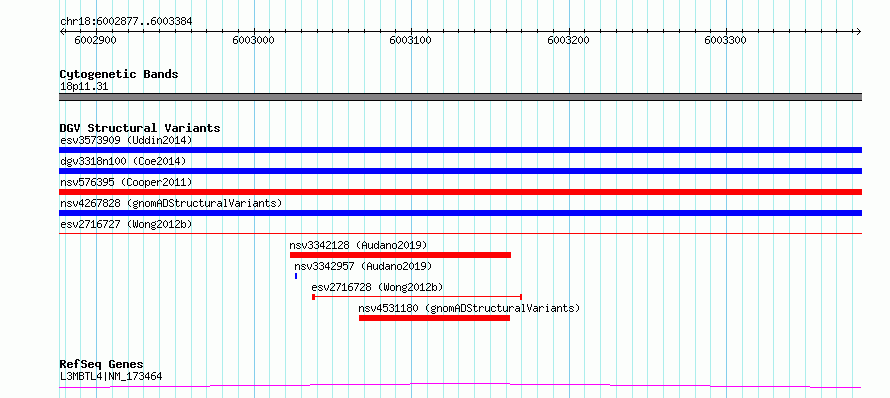This screenshot has height=398, width=890.
Task: Select the nsv3342128 (Audano2019) red bar
Action: [x=400, y=255]
